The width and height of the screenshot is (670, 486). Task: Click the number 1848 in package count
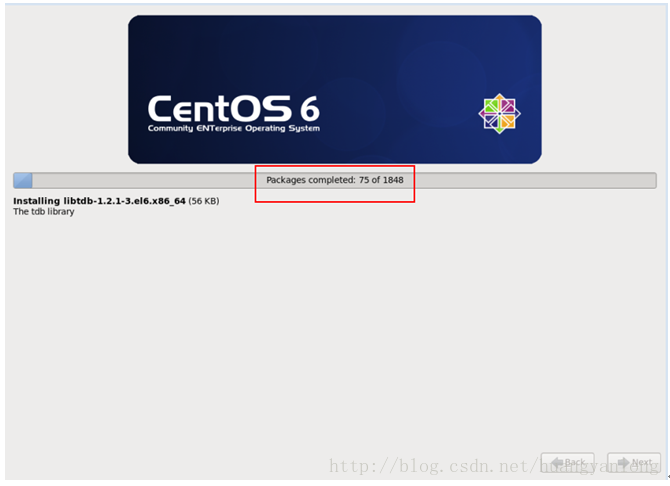pyautogui.click(x=393, y=180)
